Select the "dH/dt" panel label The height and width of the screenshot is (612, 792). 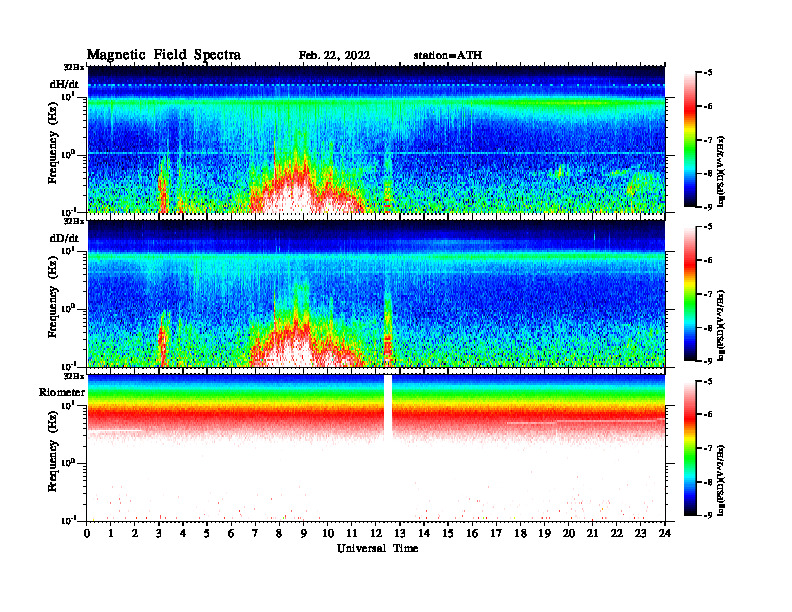(64, 84)
